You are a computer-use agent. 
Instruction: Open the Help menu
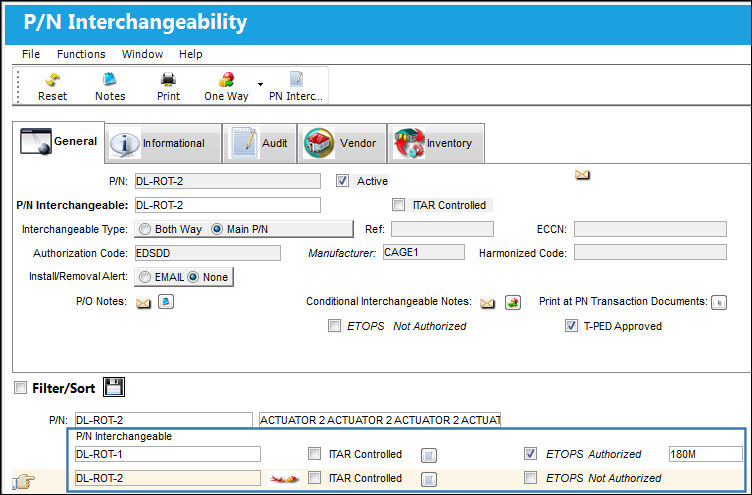point(190,54)
